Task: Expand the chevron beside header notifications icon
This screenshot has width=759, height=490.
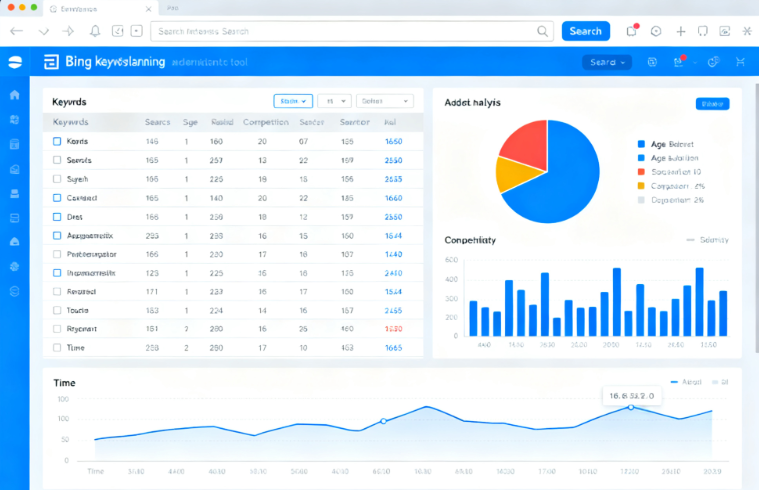Action: pyautogui.click(x=695, y=62)
